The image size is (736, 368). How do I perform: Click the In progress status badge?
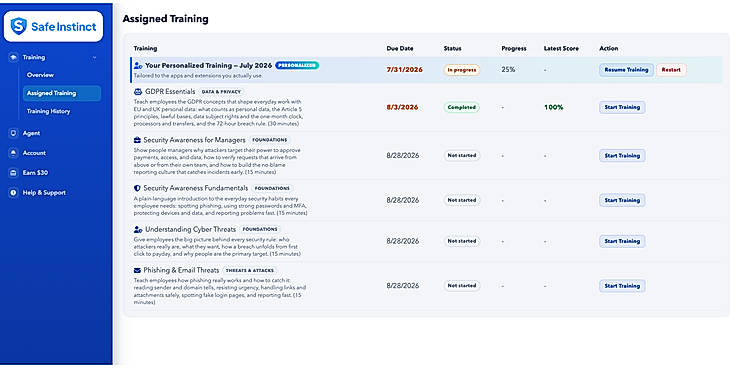pyautogui.click(x=462, y=70)
